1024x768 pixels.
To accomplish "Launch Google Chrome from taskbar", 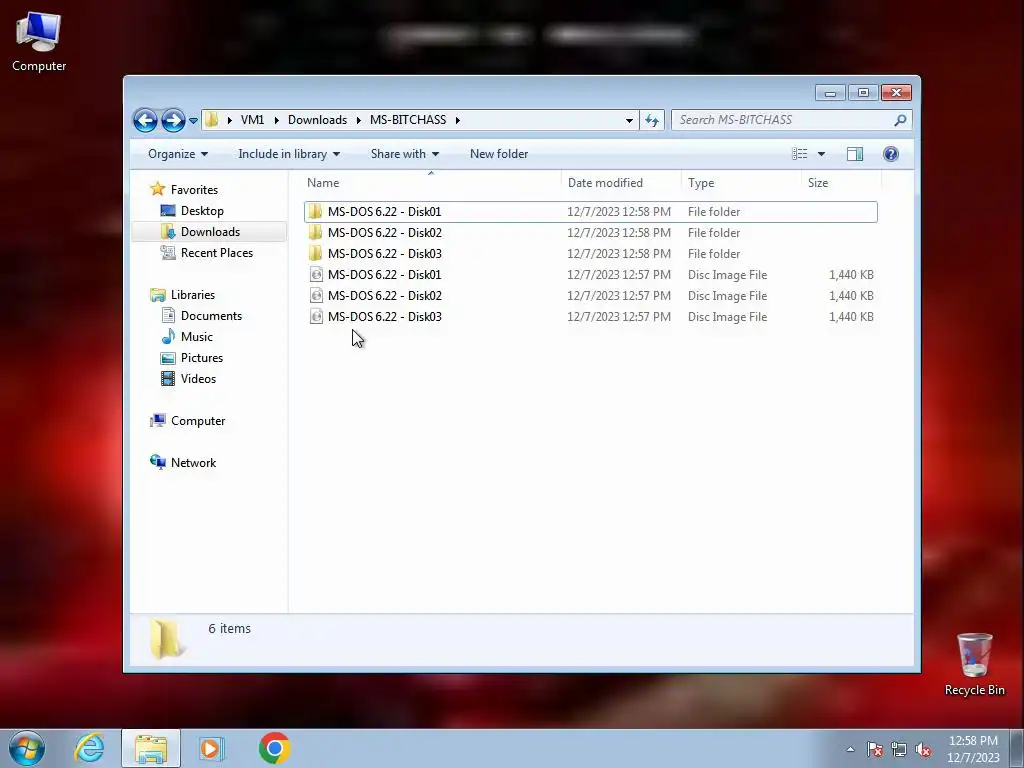I will click(x=274, y=748).
